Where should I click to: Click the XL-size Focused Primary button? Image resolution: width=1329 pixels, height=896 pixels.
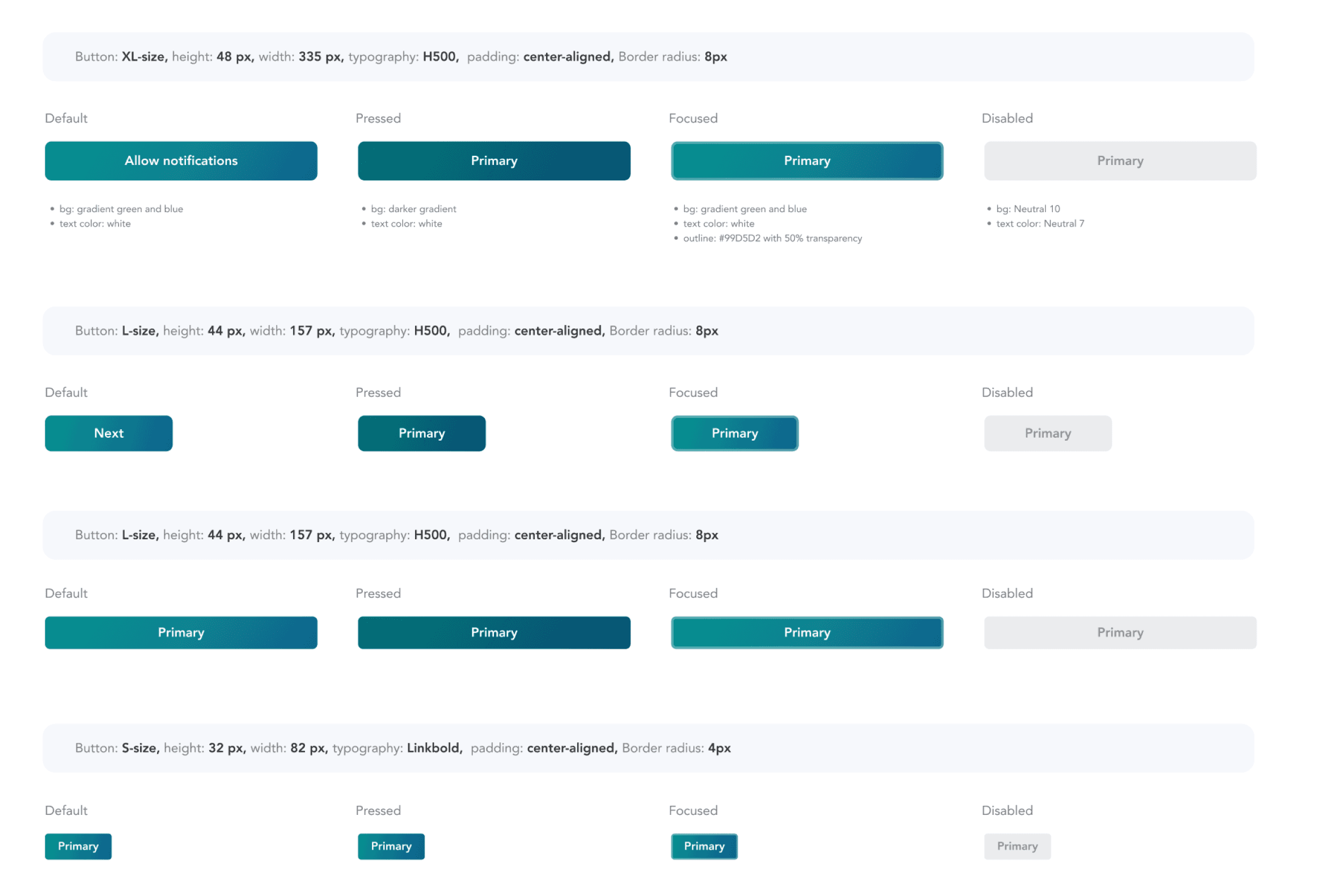[806, 161]
